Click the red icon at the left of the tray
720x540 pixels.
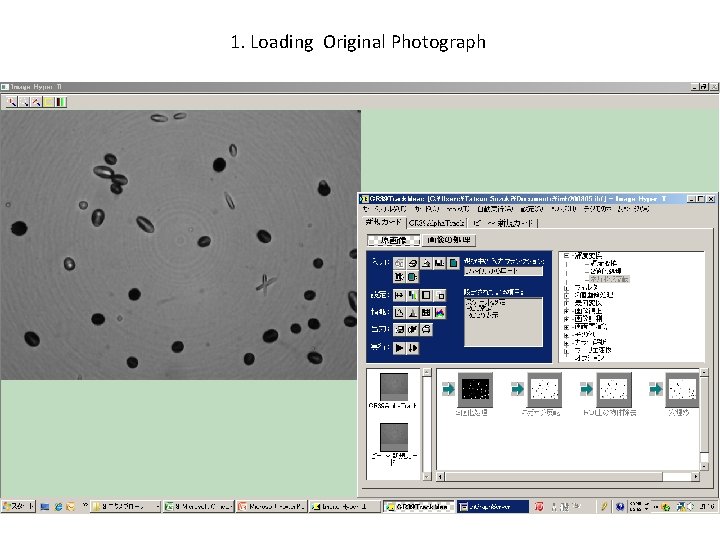tap(539, 506)
